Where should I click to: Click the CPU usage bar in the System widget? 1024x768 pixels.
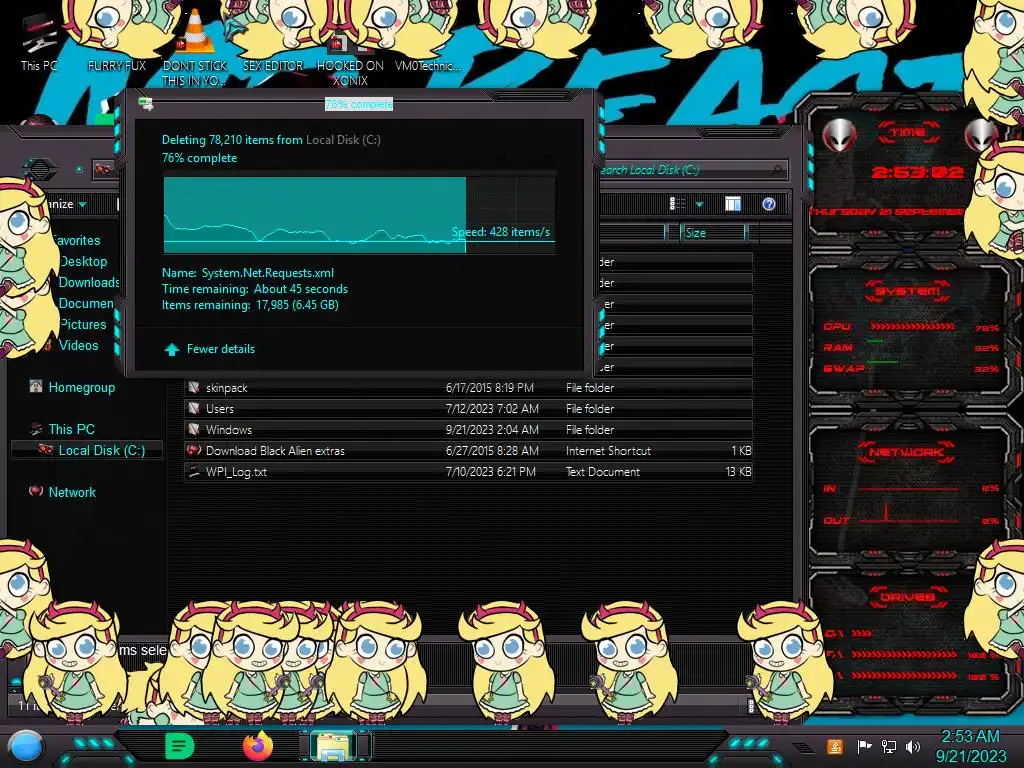point(912,326)
